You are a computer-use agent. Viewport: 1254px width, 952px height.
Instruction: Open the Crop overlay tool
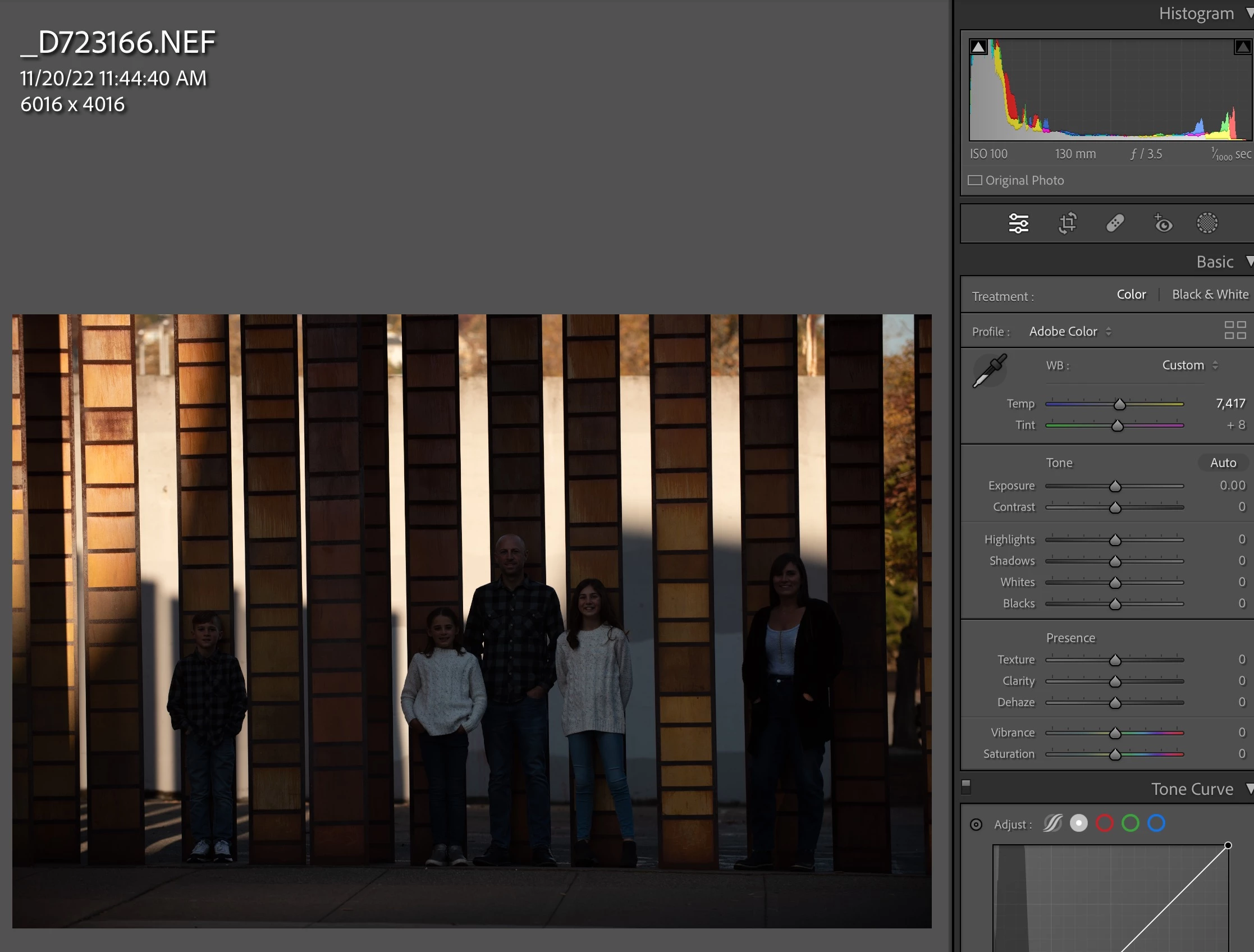click(1067, 223)
